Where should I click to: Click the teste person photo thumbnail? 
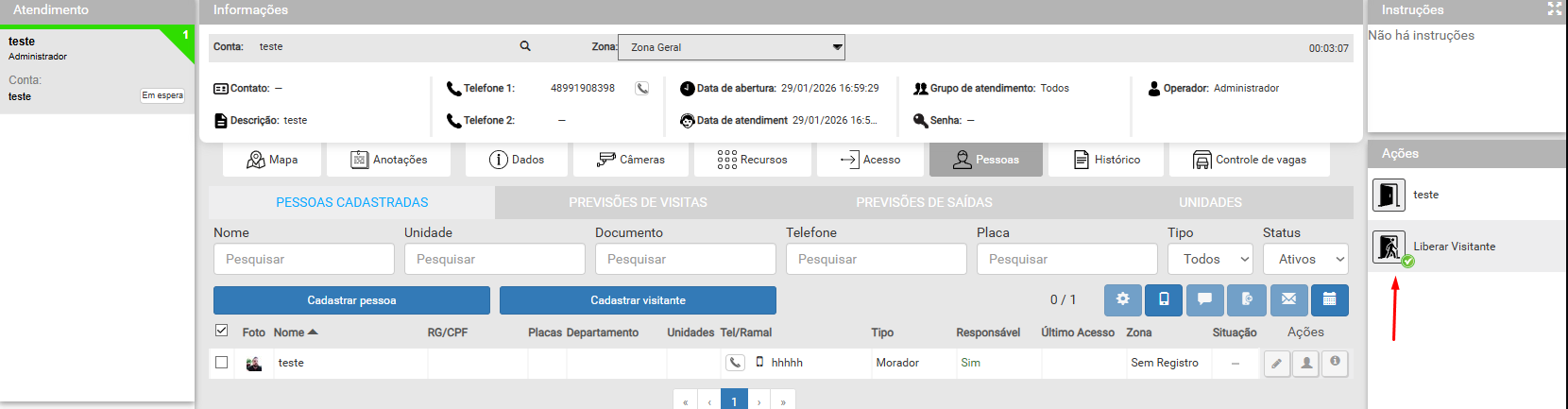click(253, 364)
